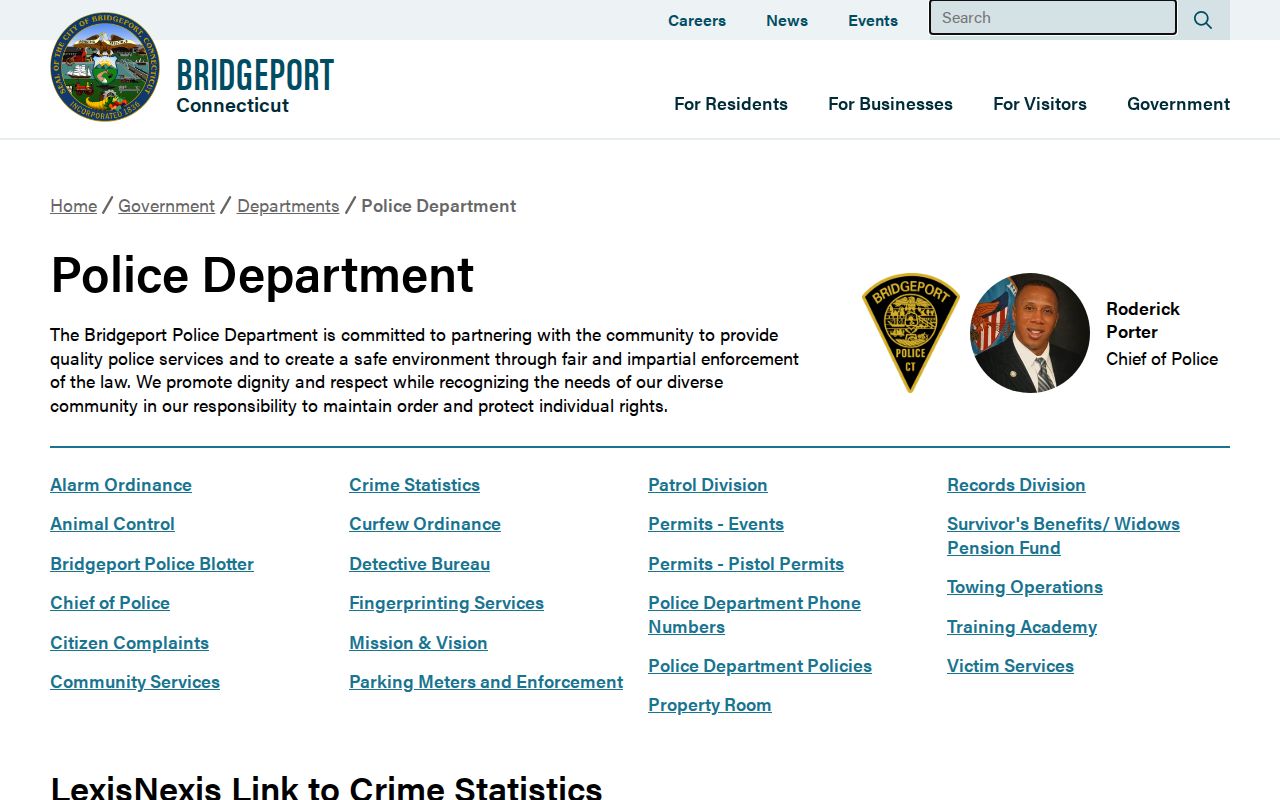The height and width of the screenshot is (800, 1280).
Task: Go to Departments breadcrumb link
Action: pyautogui.click(x=288, y=206)
